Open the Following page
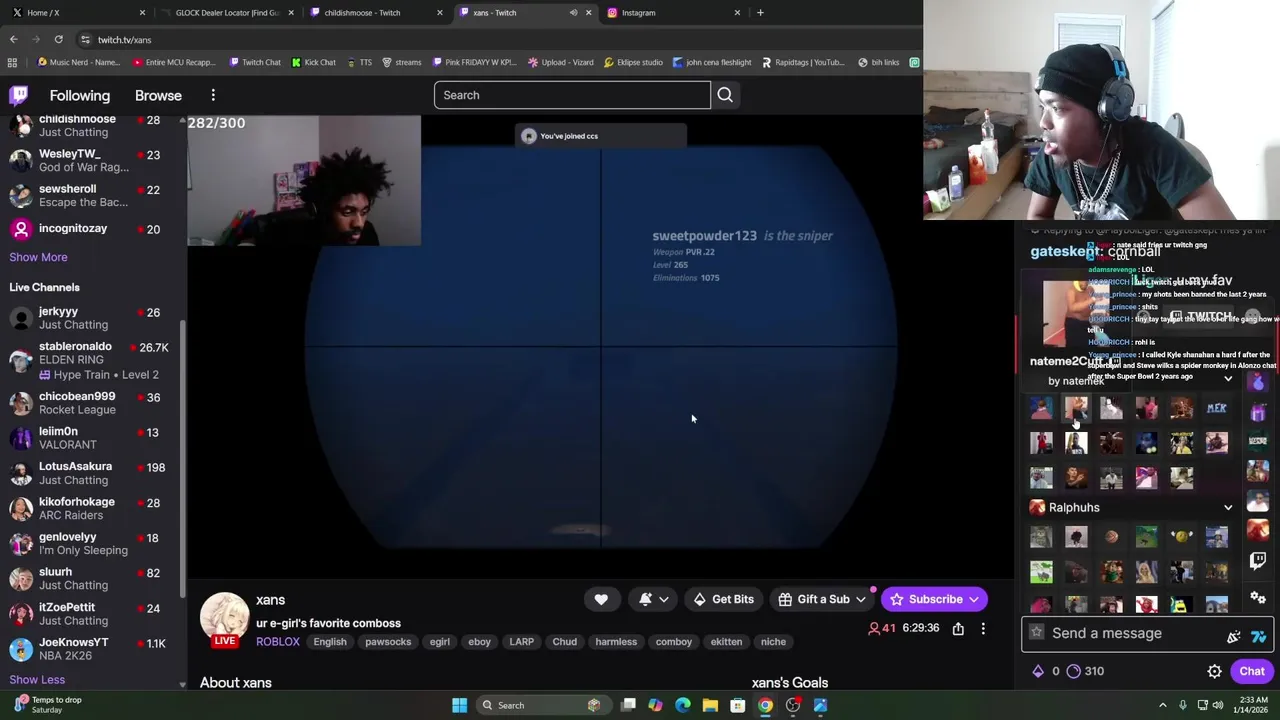 point(80,95)
